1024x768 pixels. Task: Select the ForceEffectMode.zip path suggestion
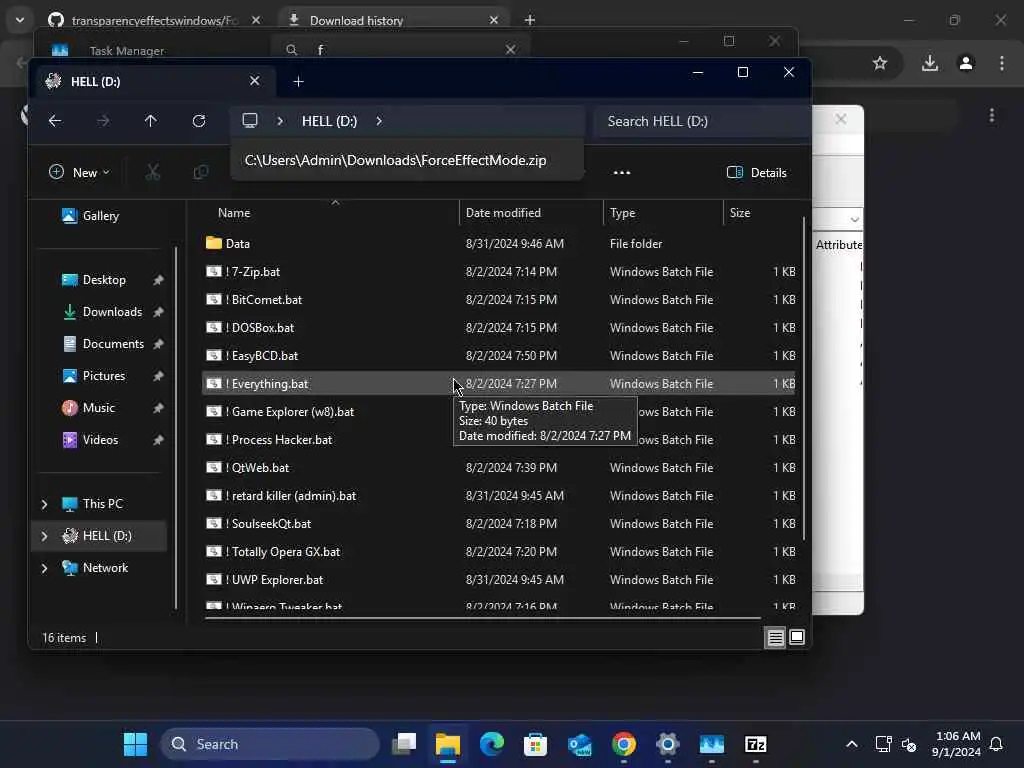tap(407, 161)
